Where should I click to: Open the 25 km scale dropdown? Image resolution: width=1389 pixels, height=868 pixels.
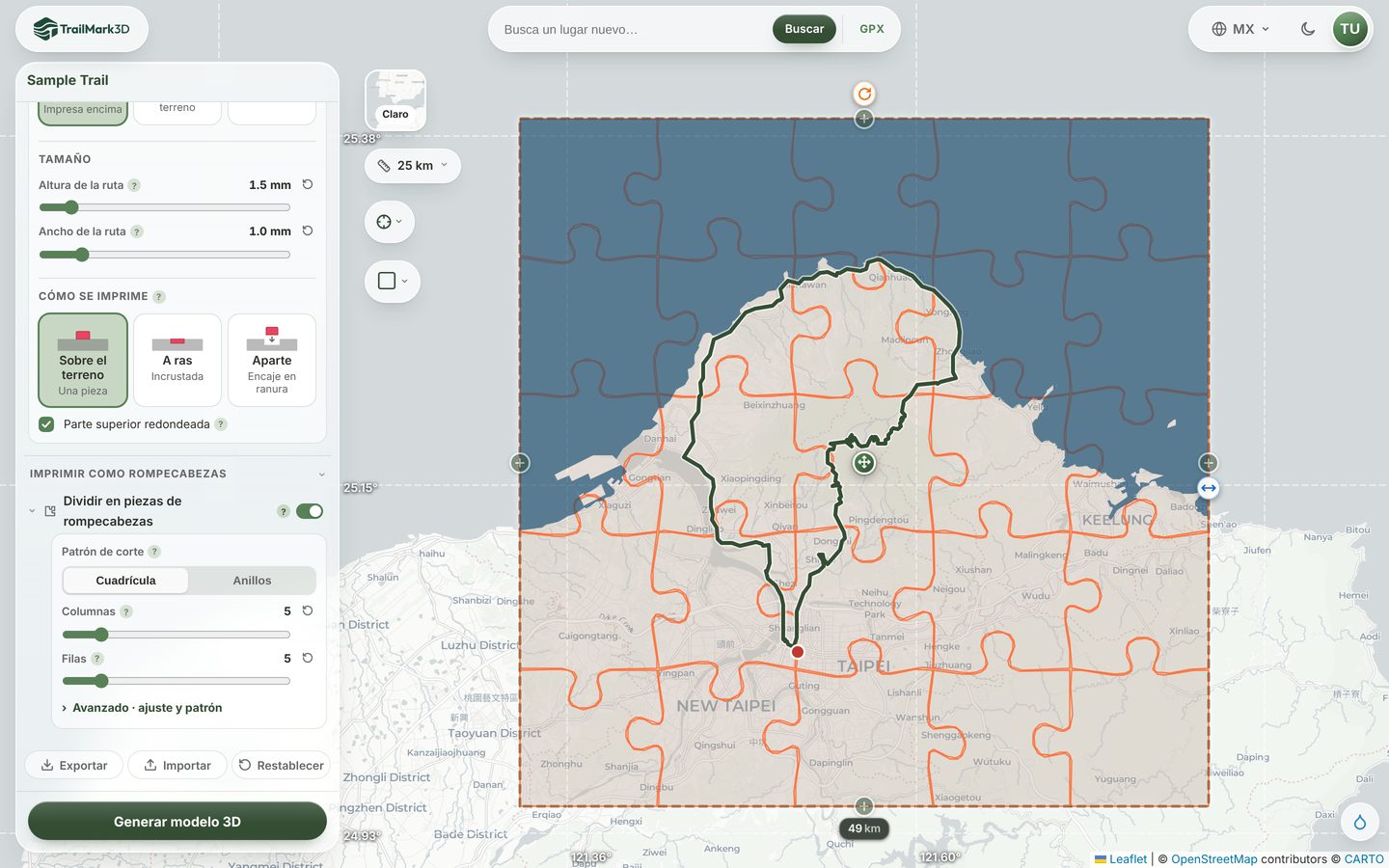413,166
